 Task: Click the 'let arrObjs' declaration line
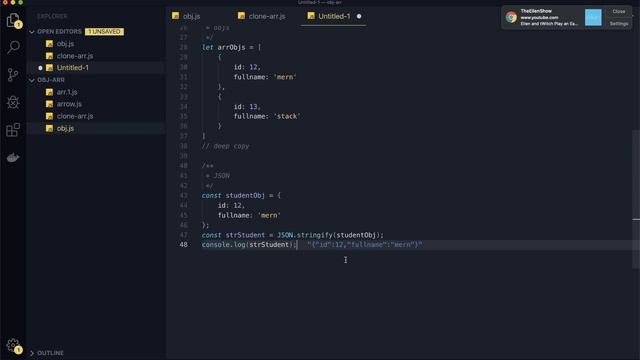231,47
